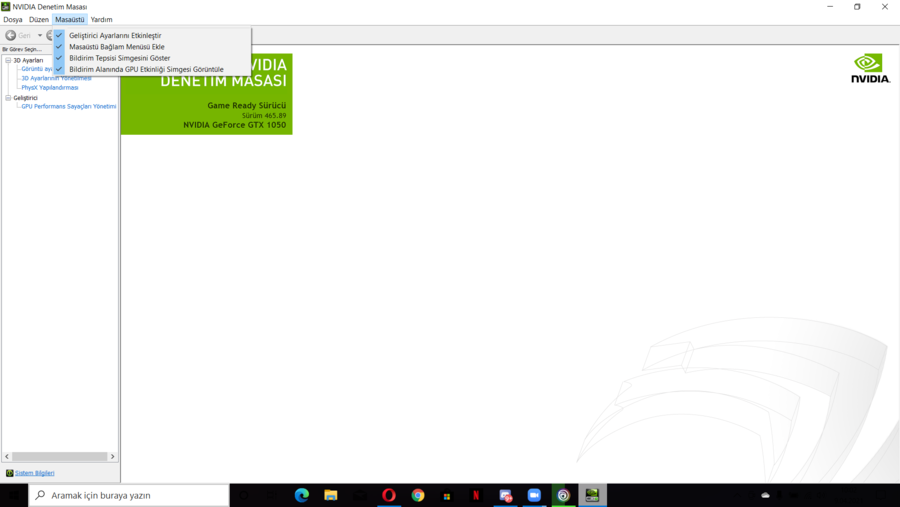Open GPU Performans Sayaçları Yönetimi page
The image size is (900, 507).
(69, 106)
